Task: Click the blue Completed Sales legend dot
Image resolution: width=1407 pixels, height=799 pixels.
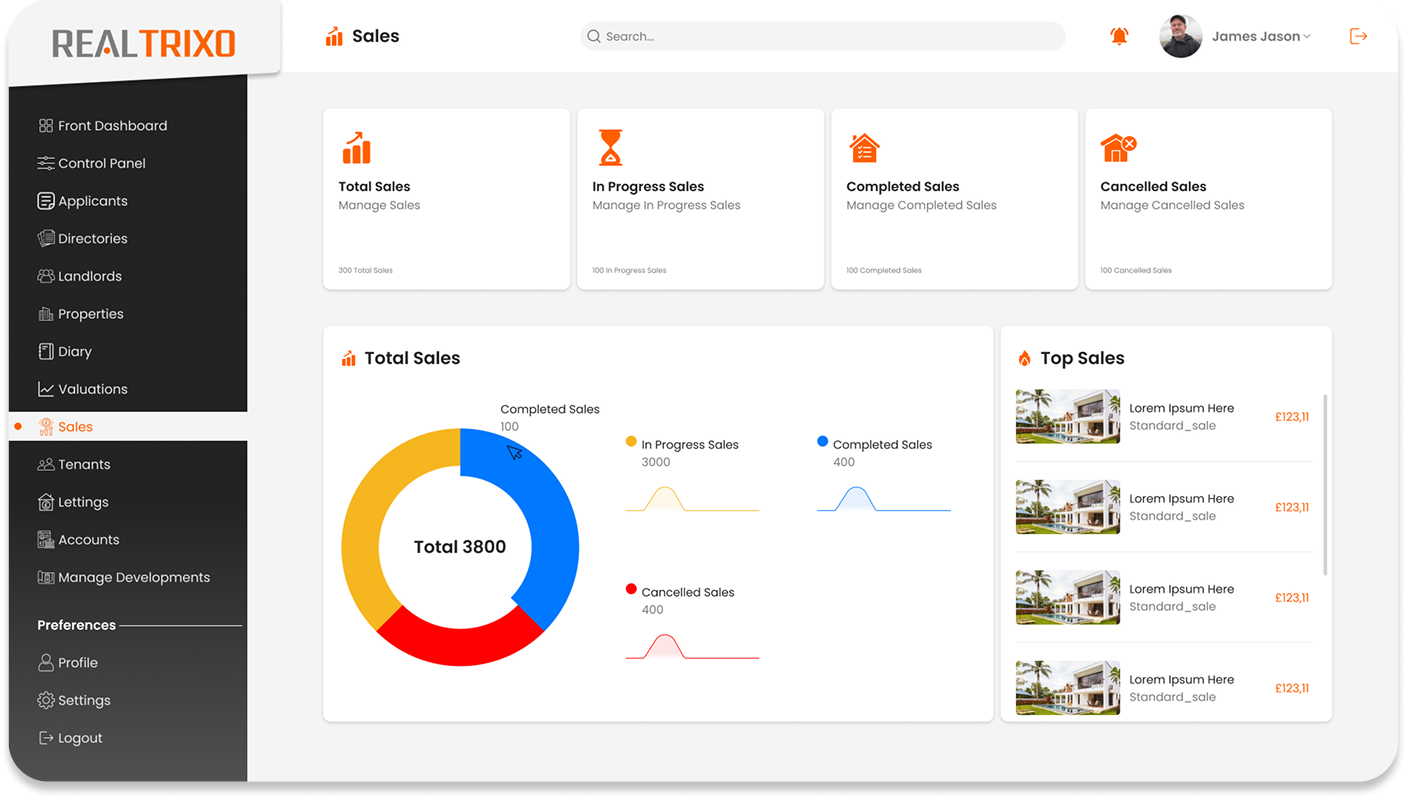Action: coord(822,441)
